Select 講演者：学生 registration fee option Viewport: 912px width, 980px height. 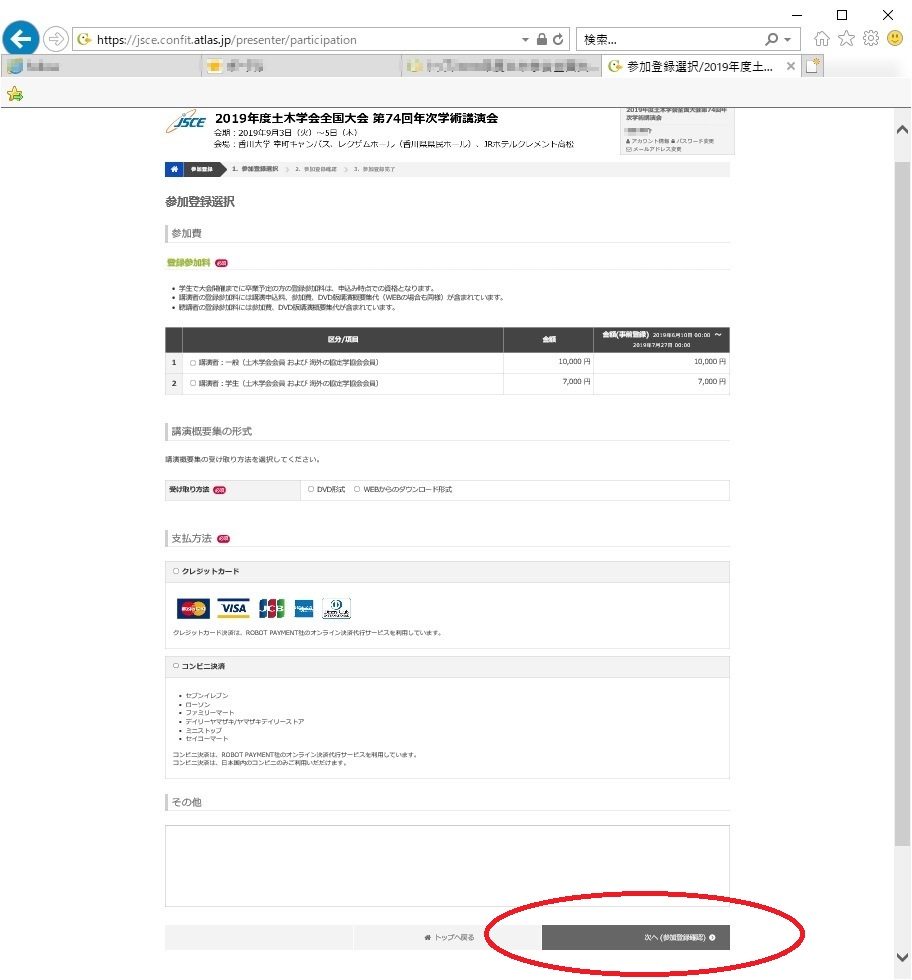coord(193,383)
